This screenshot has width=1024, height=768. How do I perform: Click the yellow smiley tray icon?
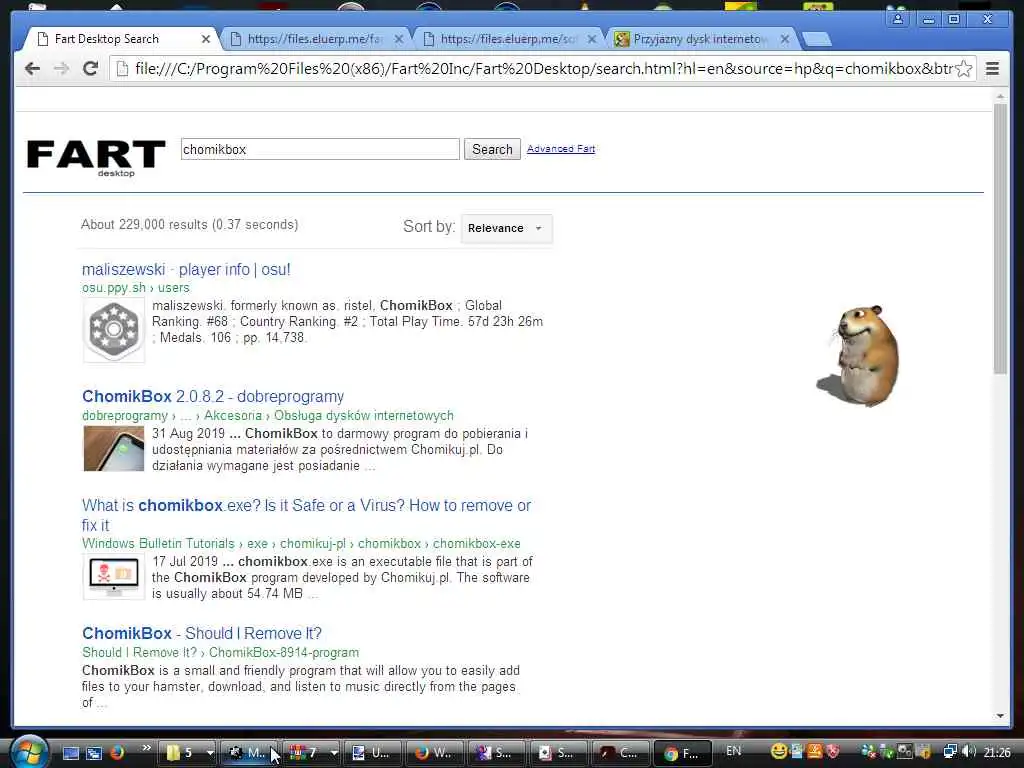[778, 752]
